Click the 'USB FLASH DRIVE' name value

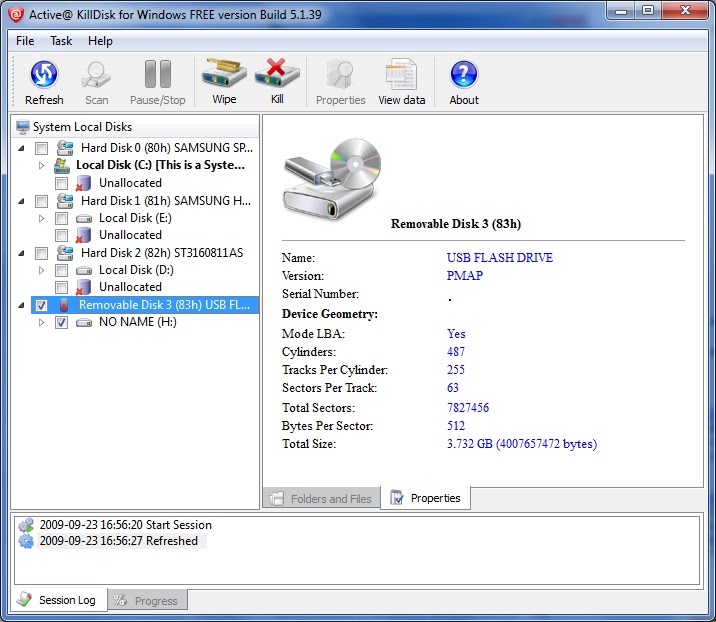pos(500,258)
